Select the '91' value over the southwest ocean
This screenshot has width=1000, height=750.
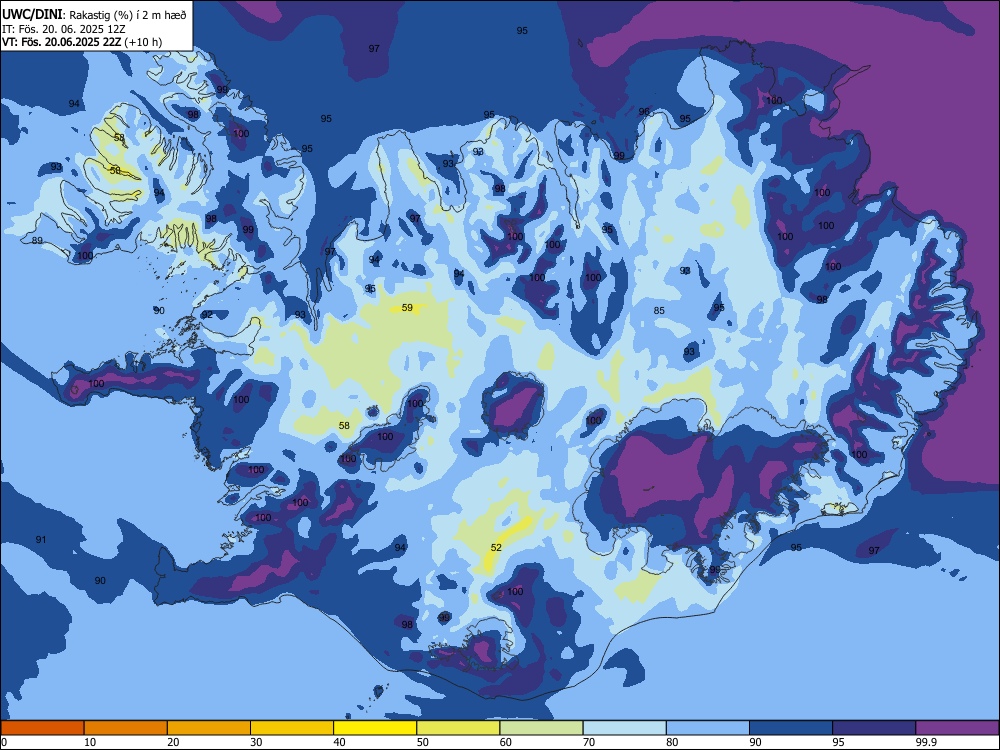tap(41, 540)
